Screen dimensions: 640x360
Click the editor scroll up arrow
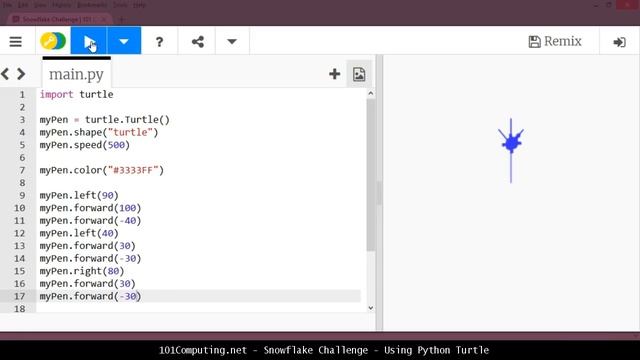[x=371, y=93]
